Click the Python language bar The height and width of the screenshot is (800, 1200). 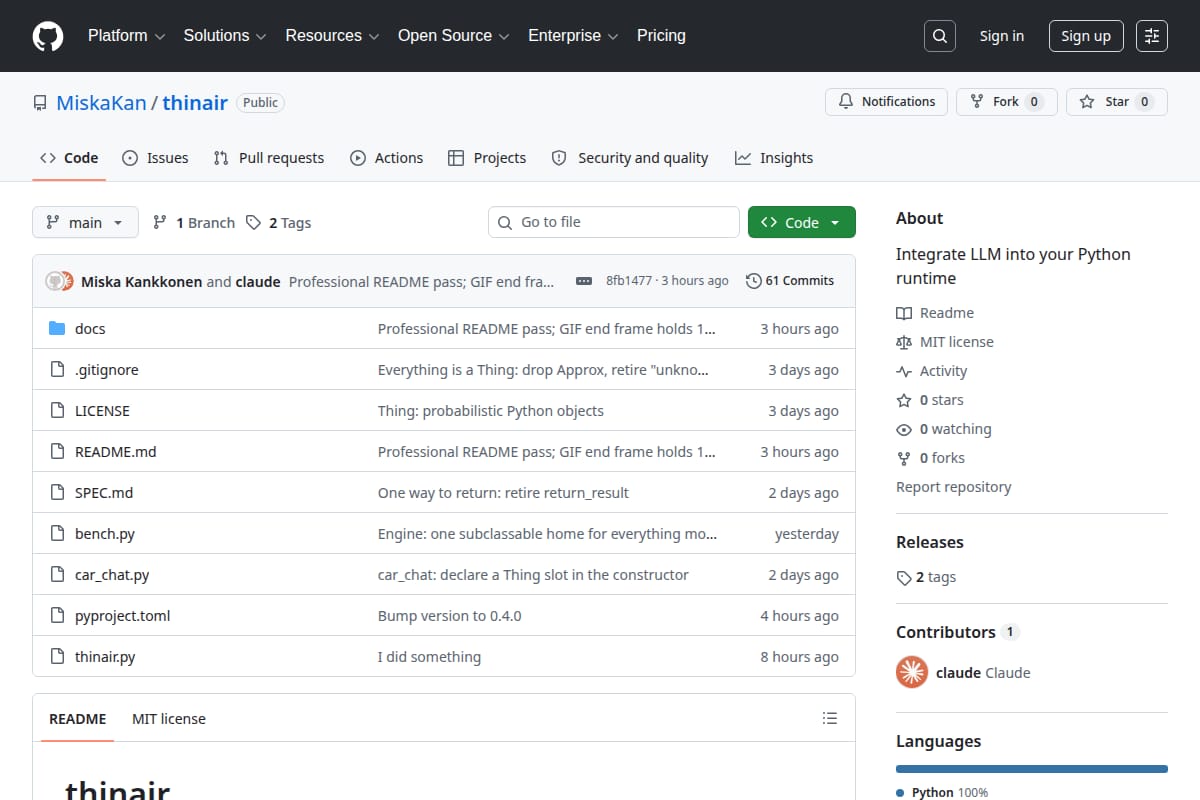(x=1032, y=769)
